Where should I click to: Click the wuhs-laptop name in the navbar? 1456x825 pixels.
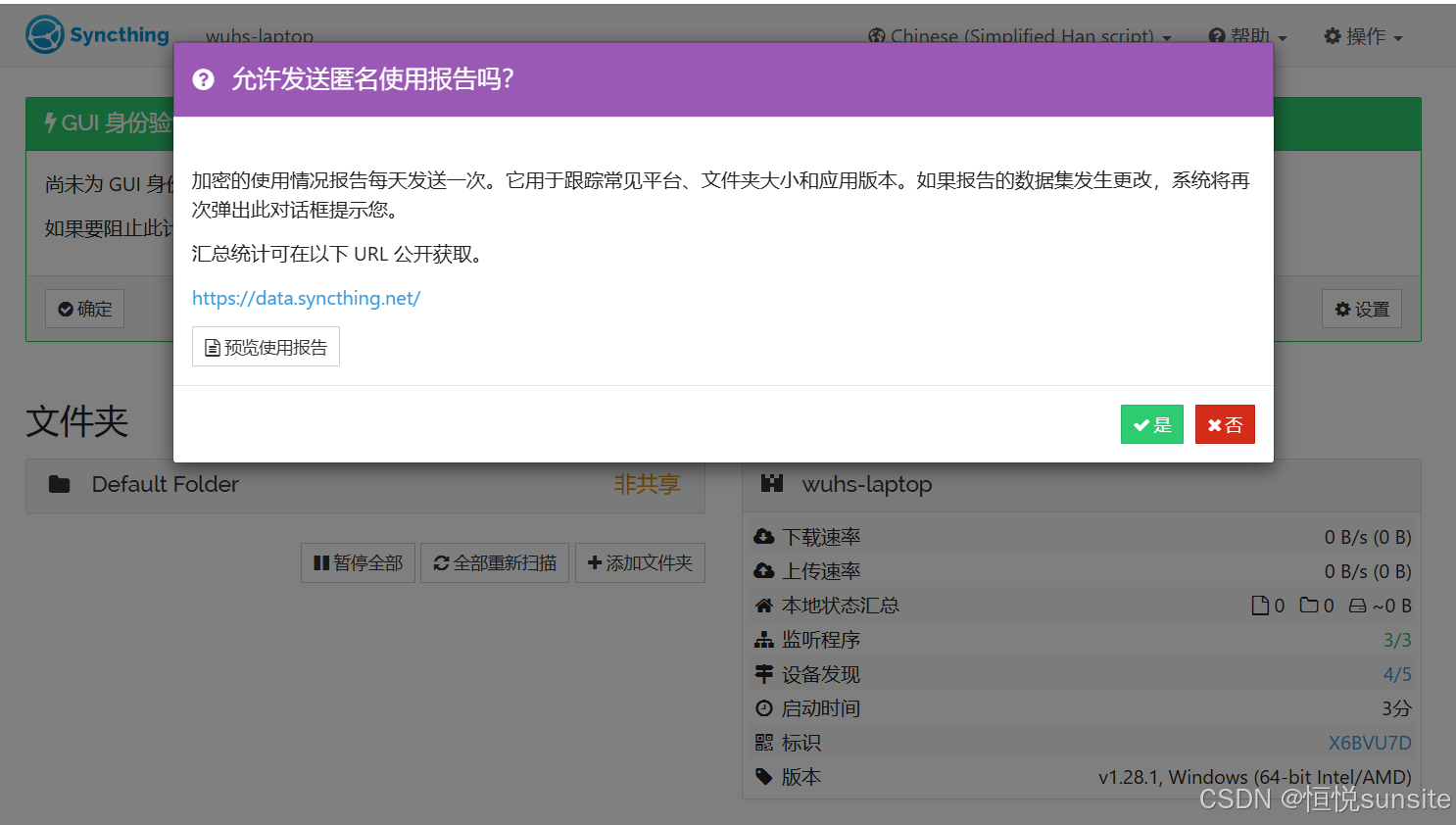[260, 36]
